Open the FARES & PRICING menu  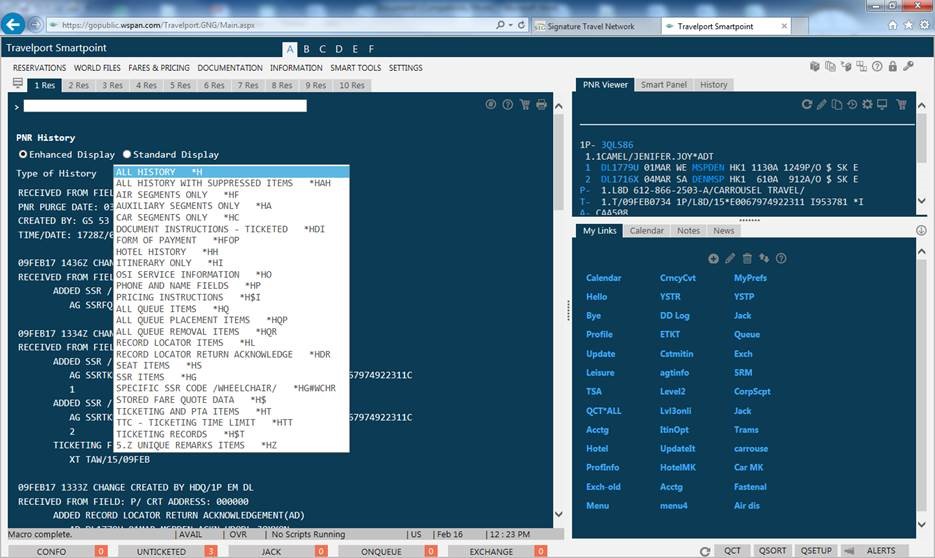tap(159, 68)
